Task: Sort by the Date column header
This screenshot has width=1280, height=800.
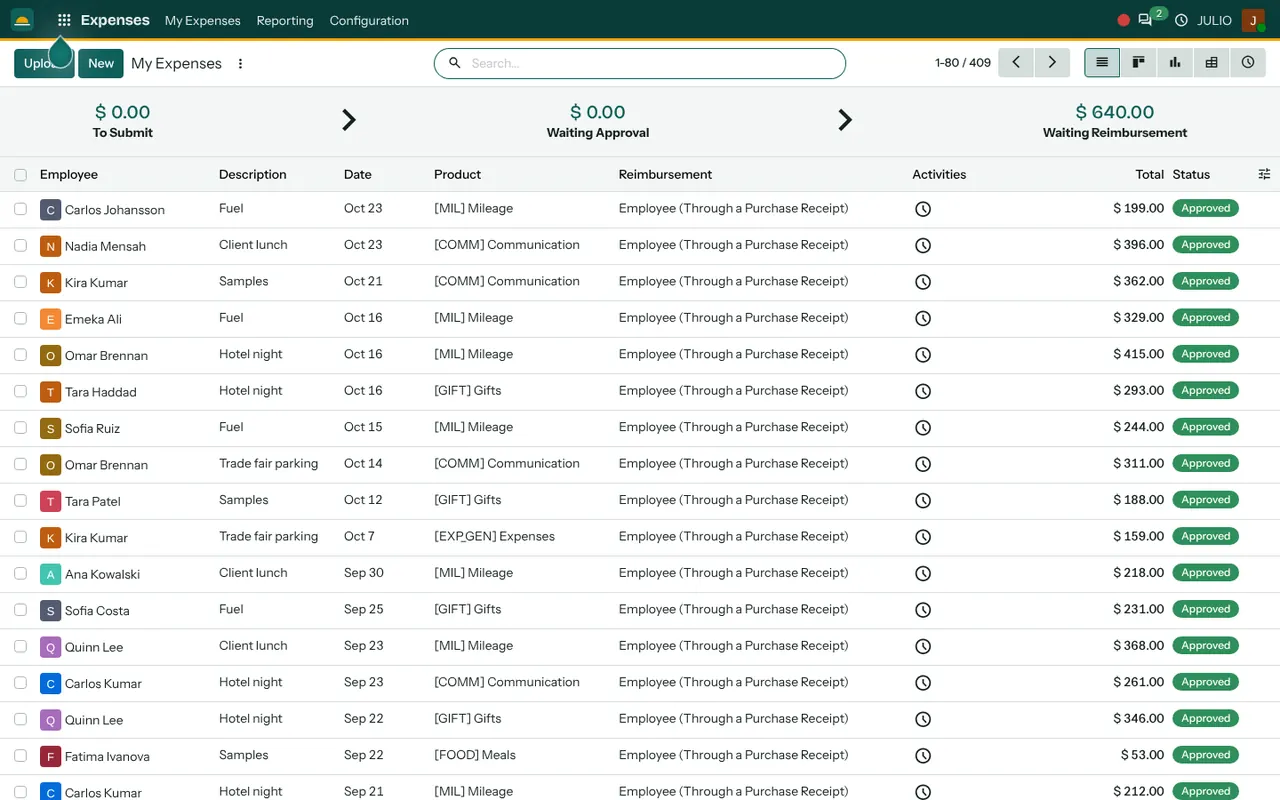Action: coord(358,174)
